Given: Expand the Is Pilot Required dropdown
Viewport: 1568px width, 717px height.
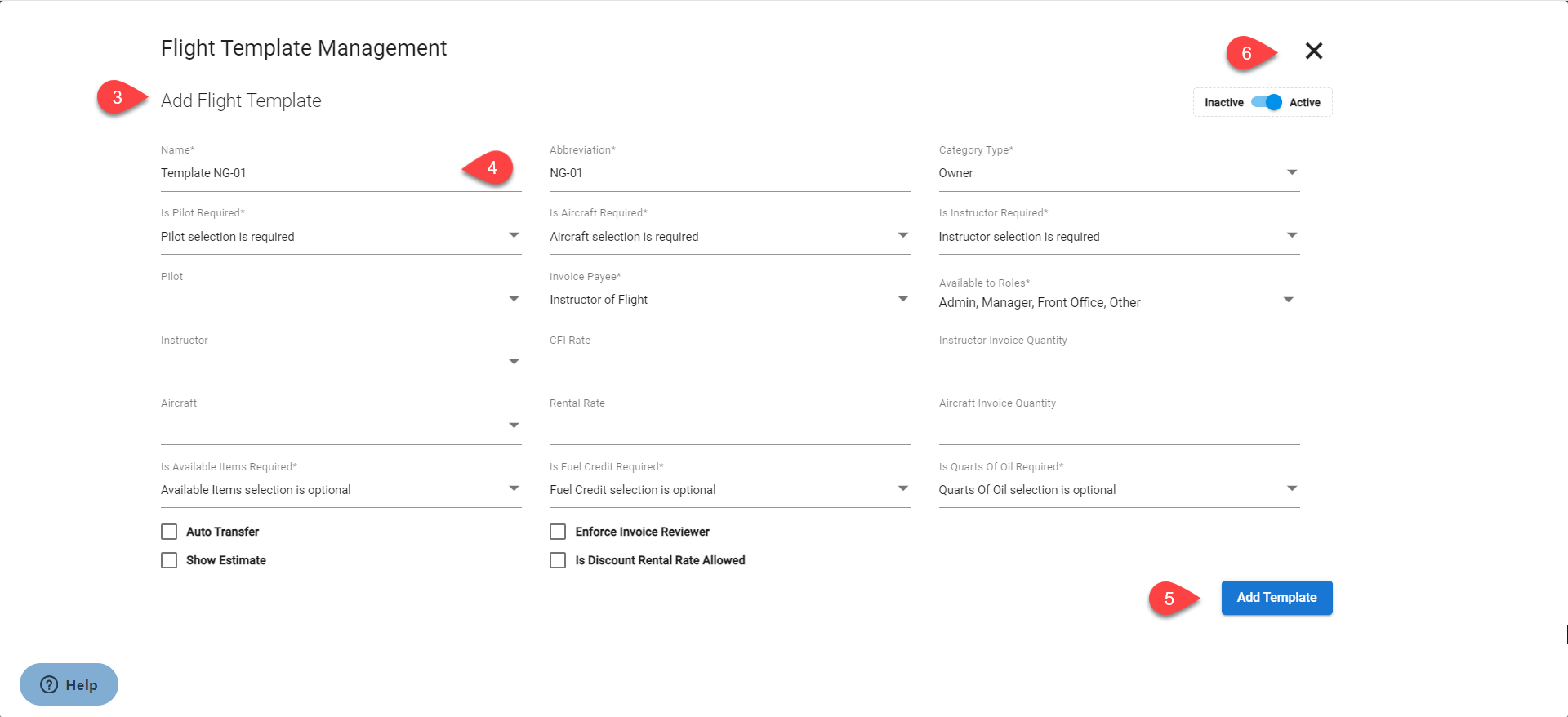Looking at the screenshot, I should coord(341,237).
